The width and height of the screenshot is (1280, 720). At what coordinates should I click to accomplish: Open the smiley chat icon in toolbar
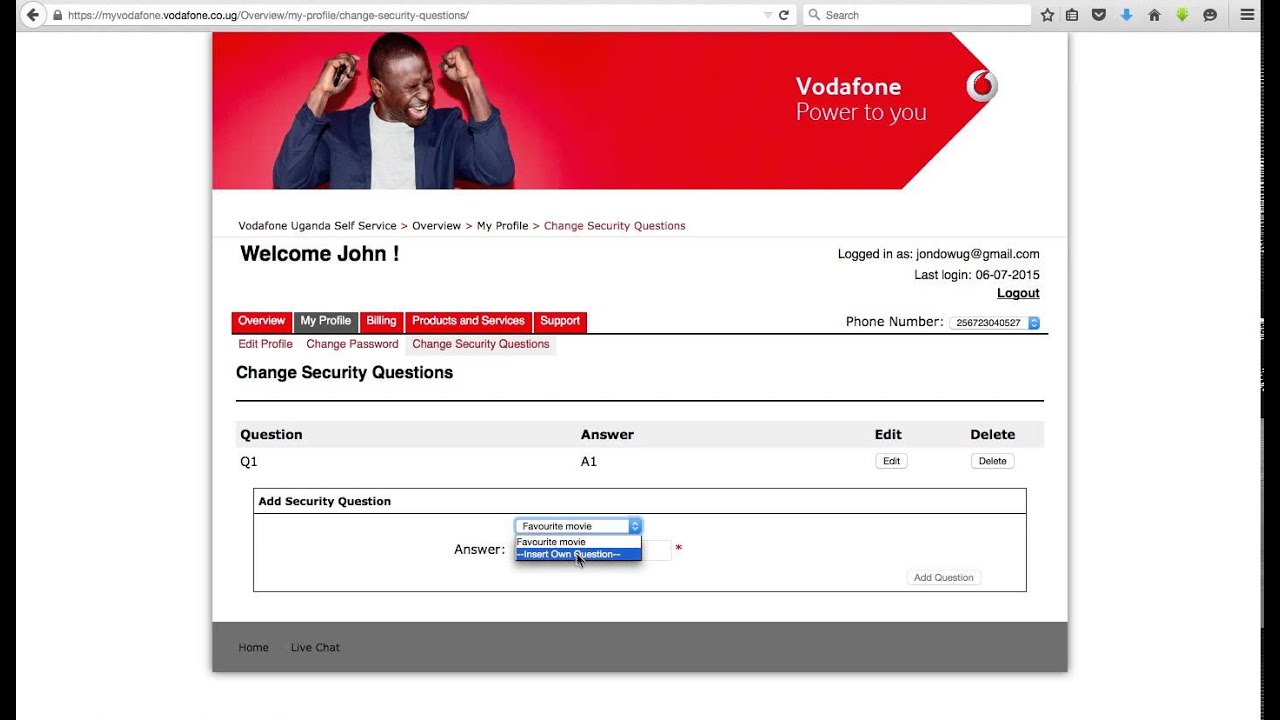1209,15
